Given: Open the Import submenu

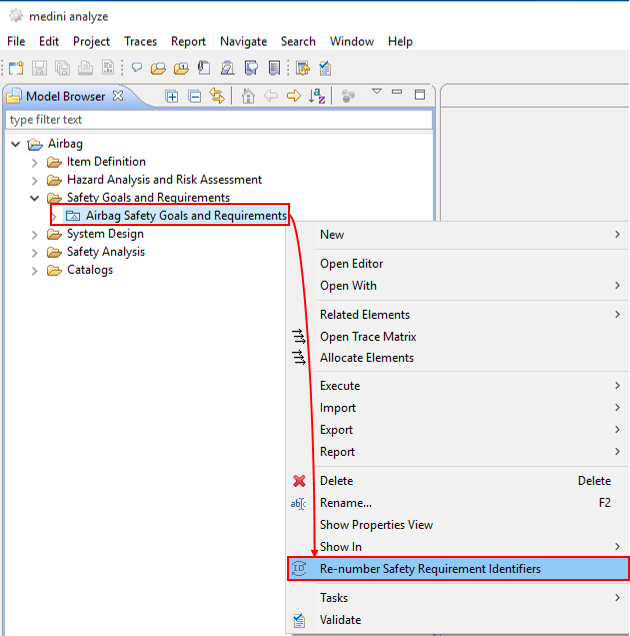Looking at the screenshot, I should [458, 408].
